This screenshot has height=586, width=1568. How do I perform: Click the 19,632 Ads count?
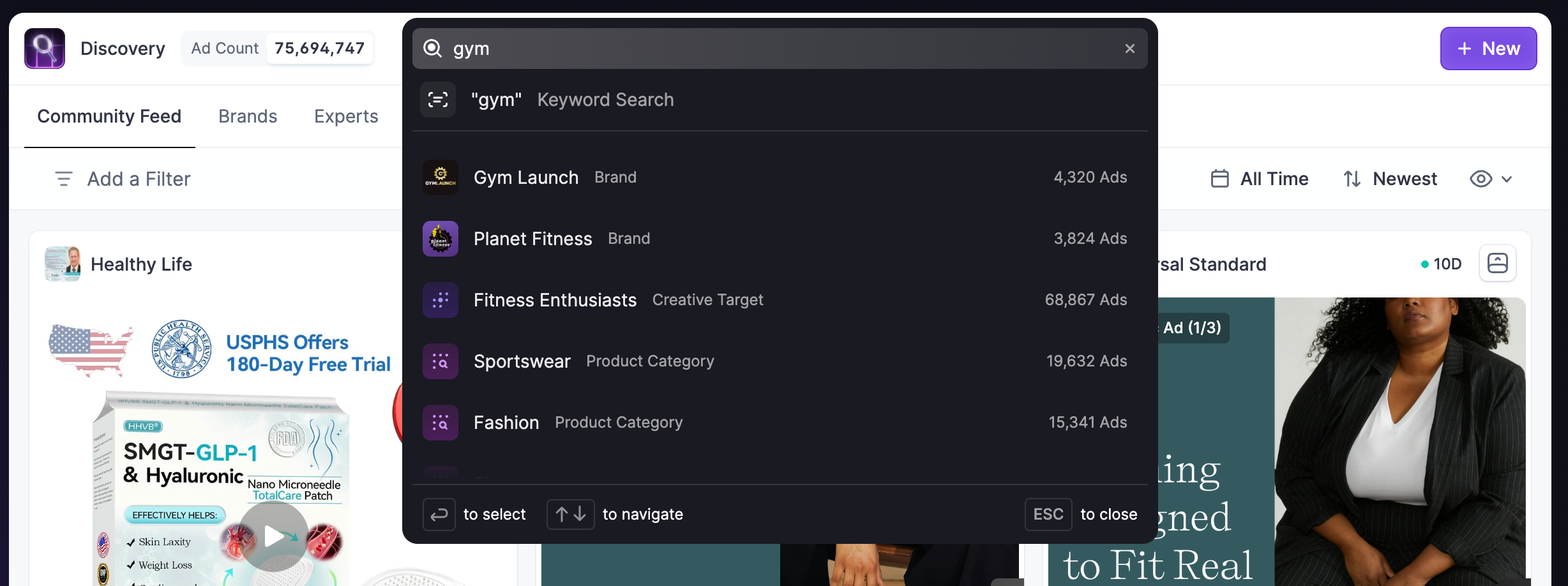(x=1087, y=361)
